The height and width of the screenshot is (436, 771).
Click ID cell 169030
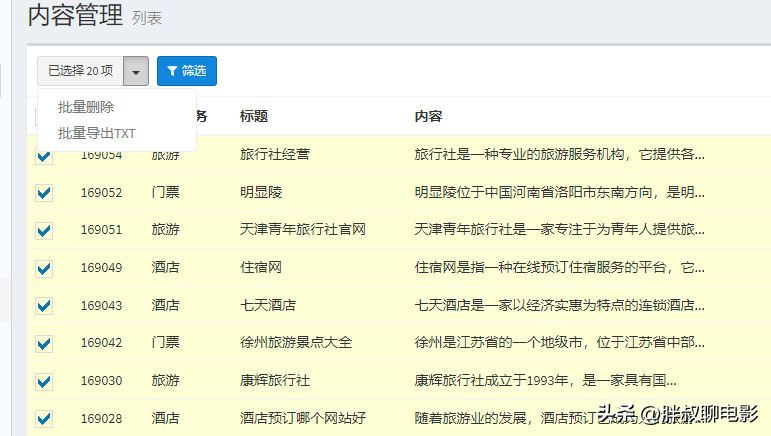coord(101,381)
